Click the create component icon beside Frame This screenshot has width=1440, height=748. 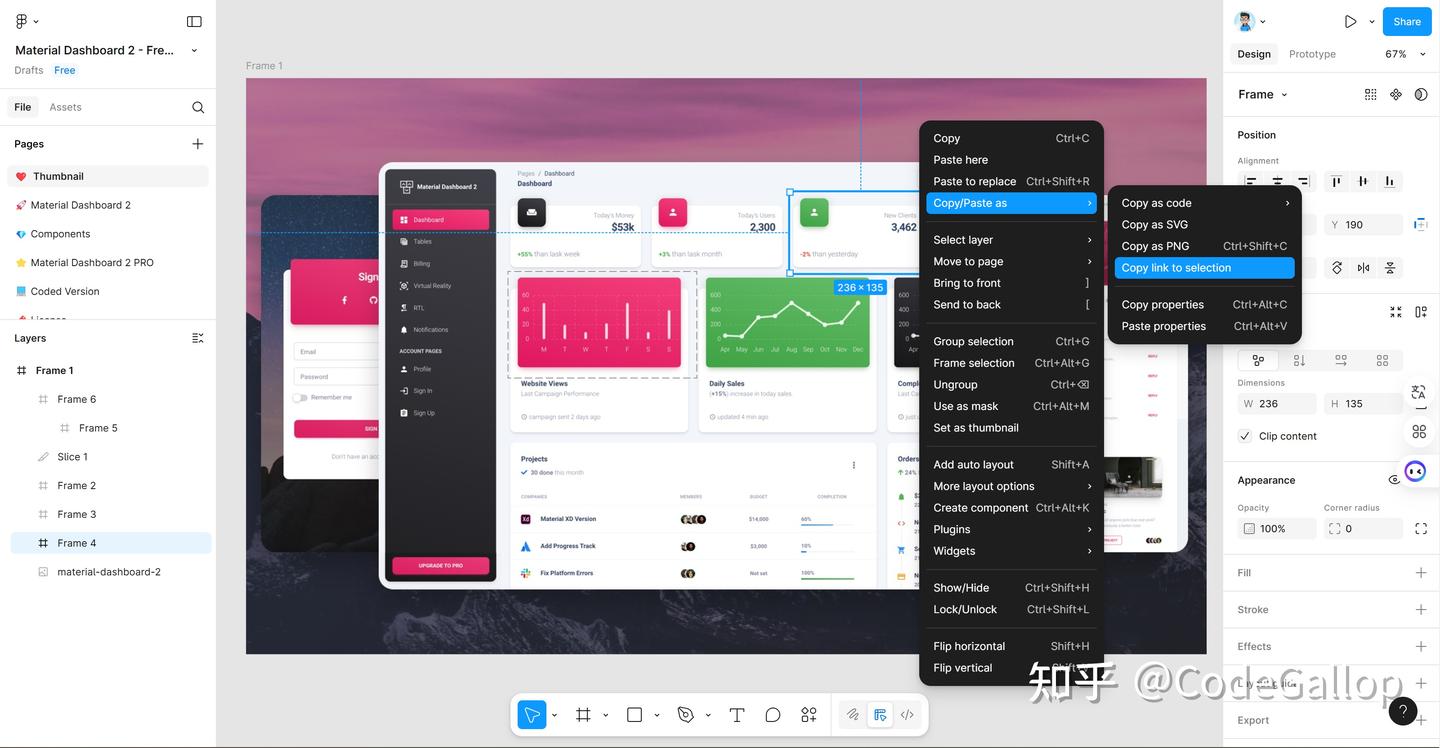click(x=1396, y=94)
